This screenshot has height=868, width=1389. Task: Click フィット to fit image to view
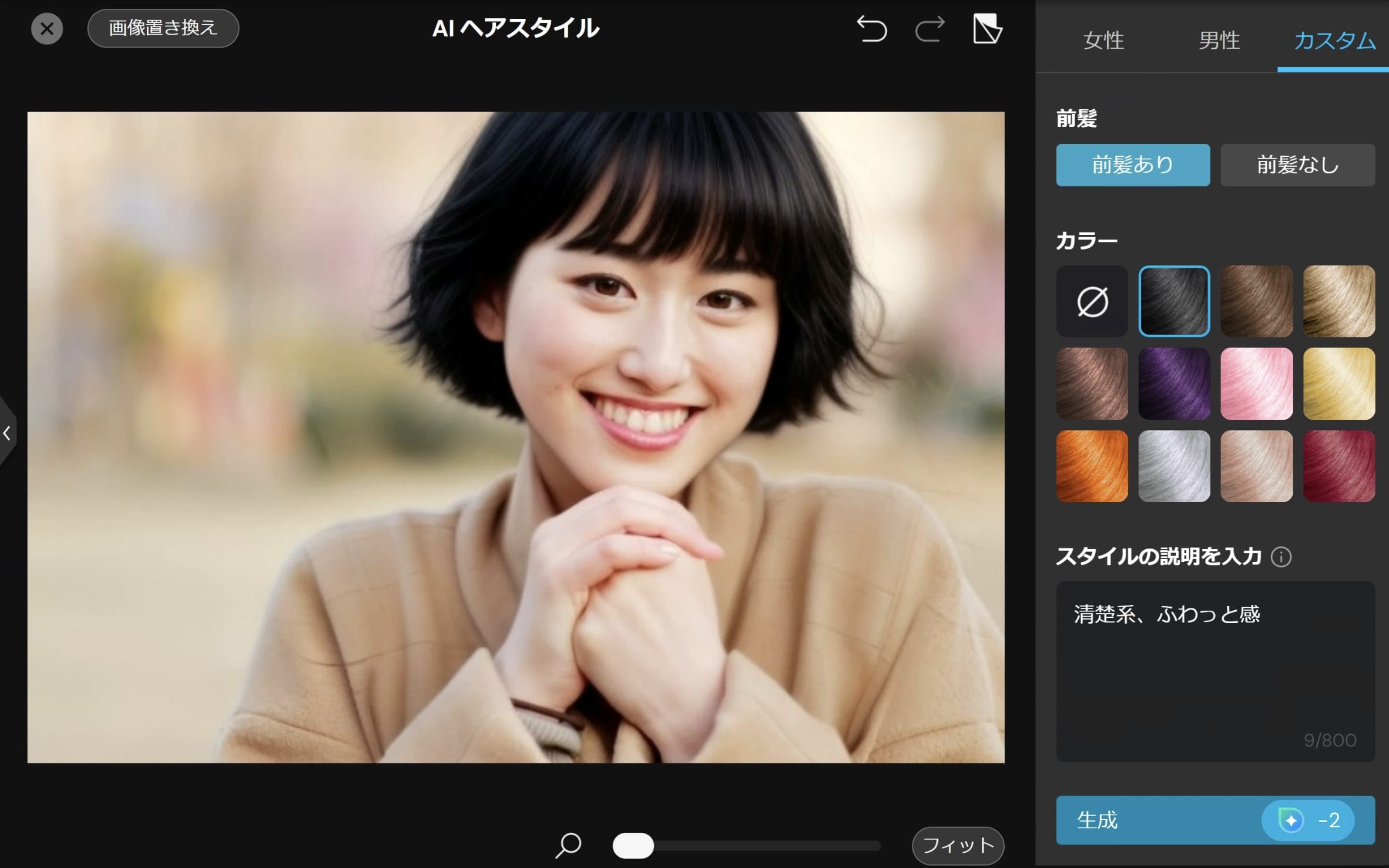[957, 846]
